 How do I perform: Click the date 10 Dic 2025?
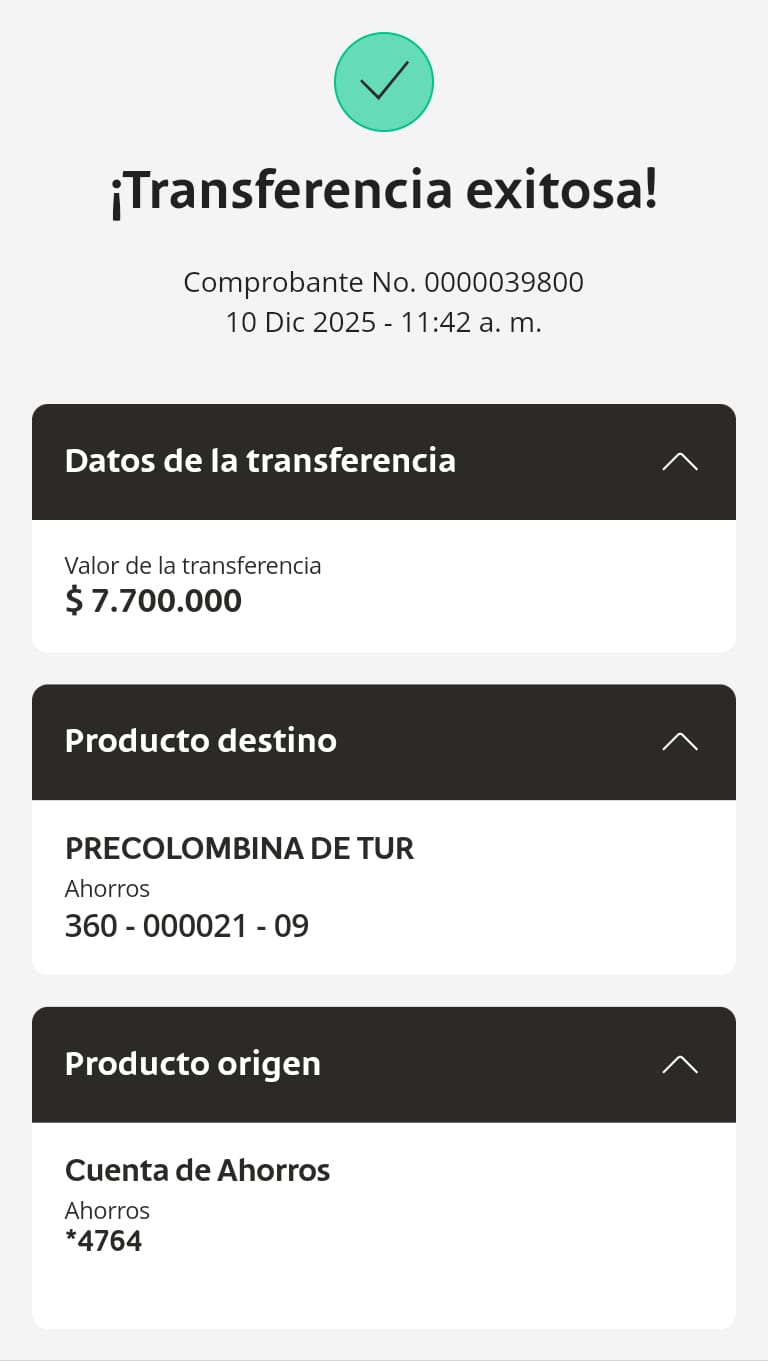click(298, 323)
